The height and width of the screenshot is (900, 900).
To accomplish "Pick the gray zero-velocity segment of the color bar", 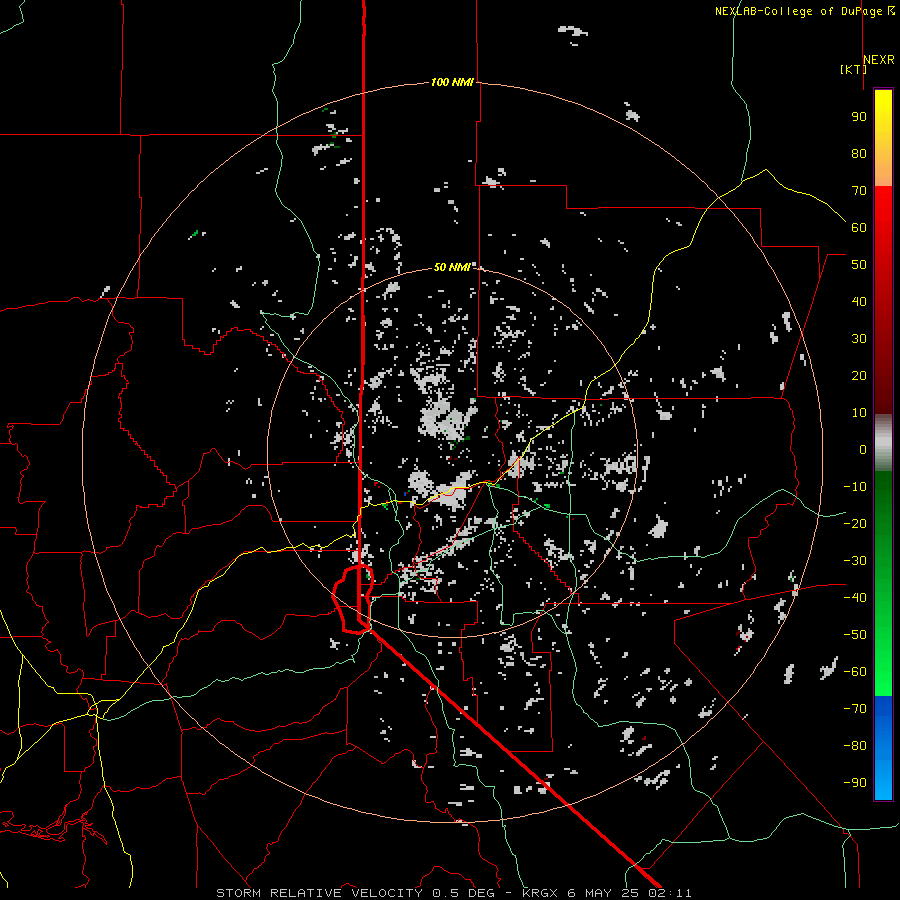I will (883, 443).
